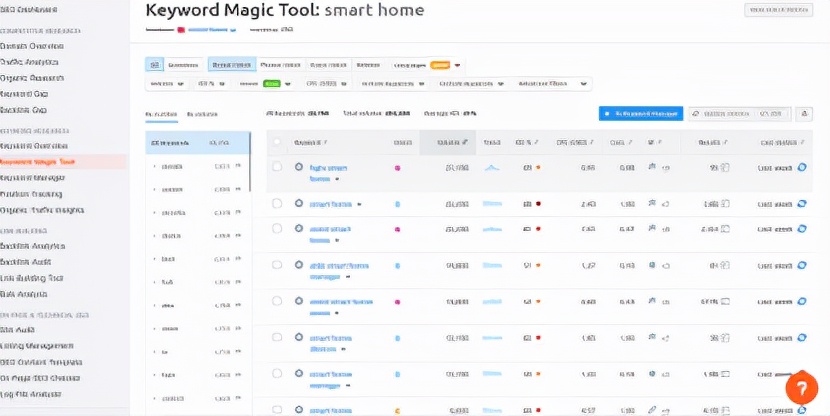Click the trend sparkline in the first row
The image size is (830, 416).
tap(492, 168)
